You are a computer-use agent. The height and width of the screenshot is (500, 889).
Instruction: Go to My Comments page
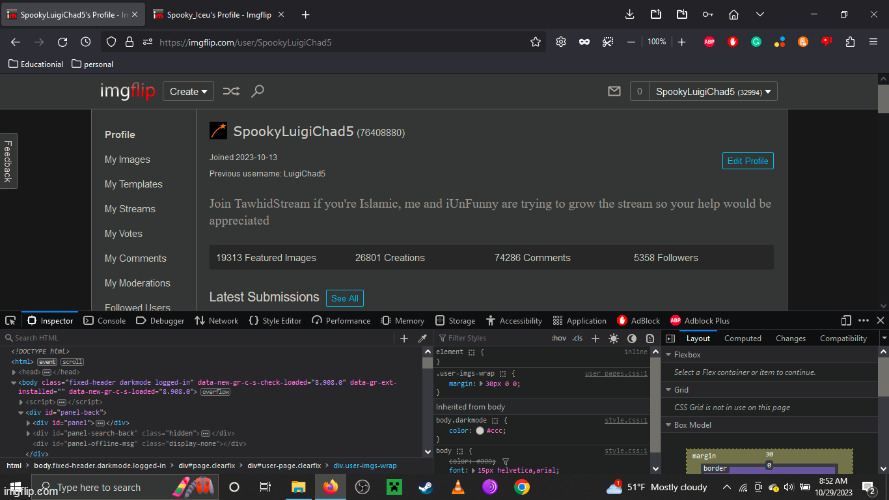point(135,259)
